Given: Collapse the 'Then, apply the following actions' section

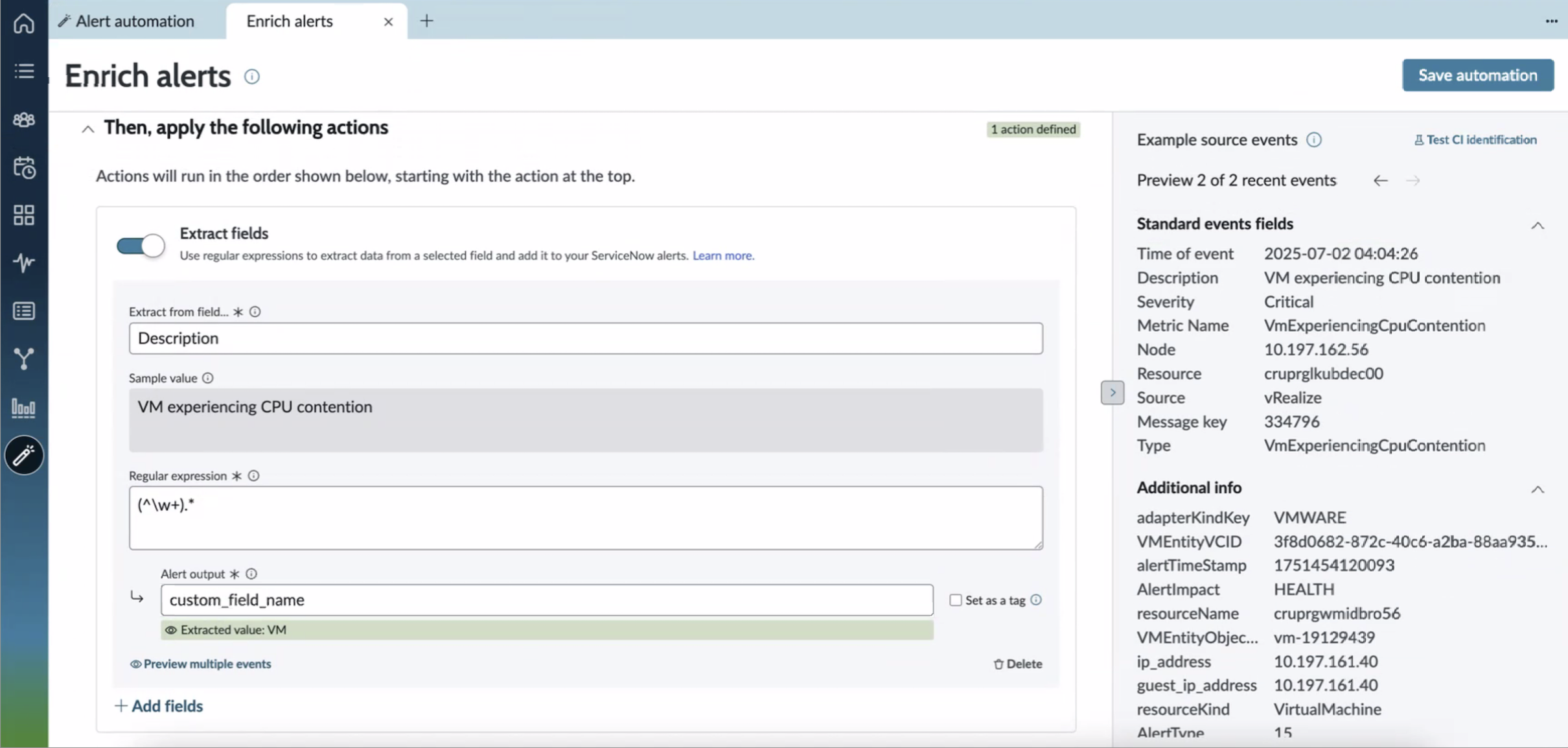Looking at the screenshot, I should [x=88, y=130].
